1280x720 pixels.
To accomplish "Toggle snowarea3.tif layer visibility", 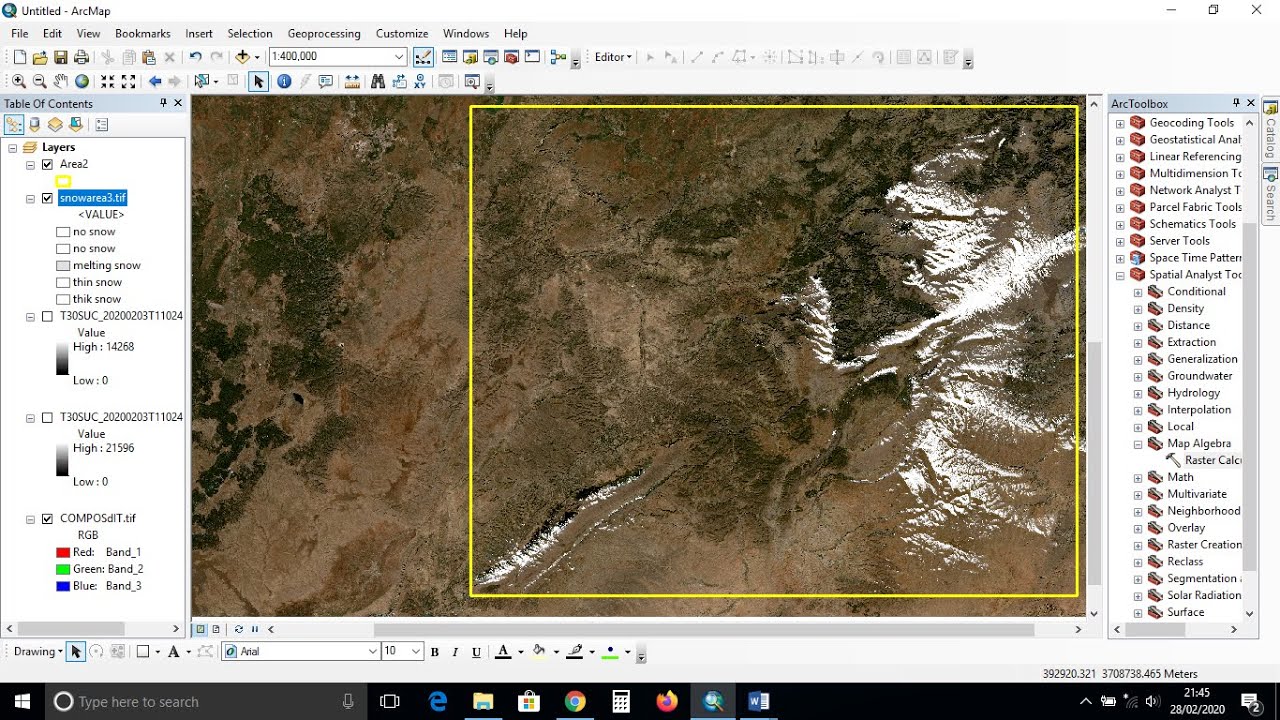I will [x=47, y=198].
